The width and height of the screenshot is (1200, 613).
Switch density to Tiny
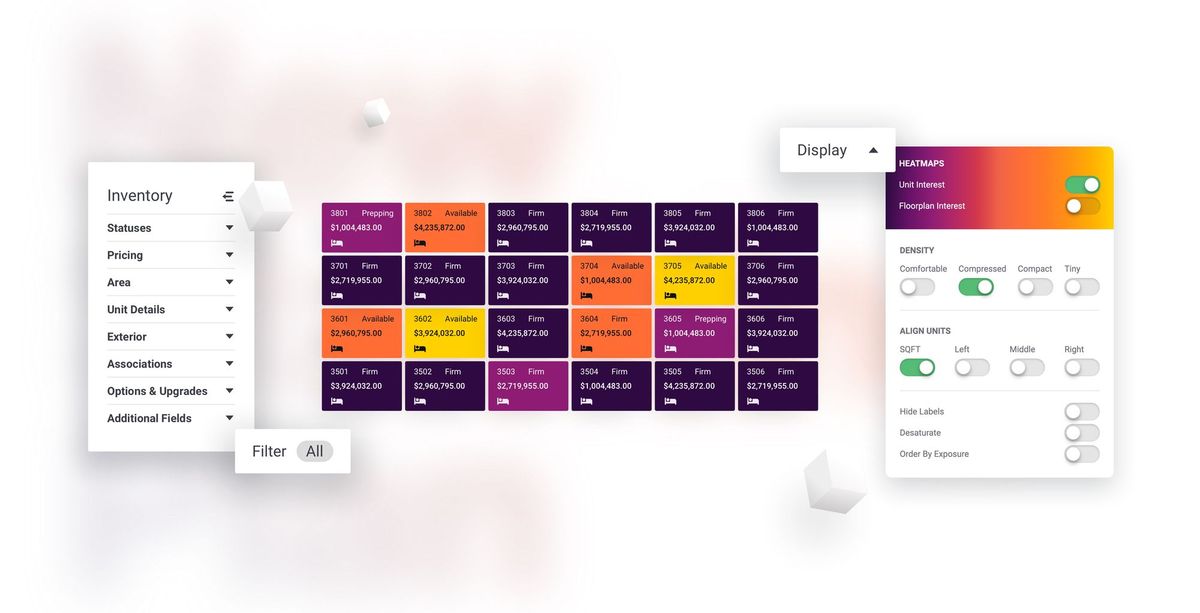tap(1081, 287)
